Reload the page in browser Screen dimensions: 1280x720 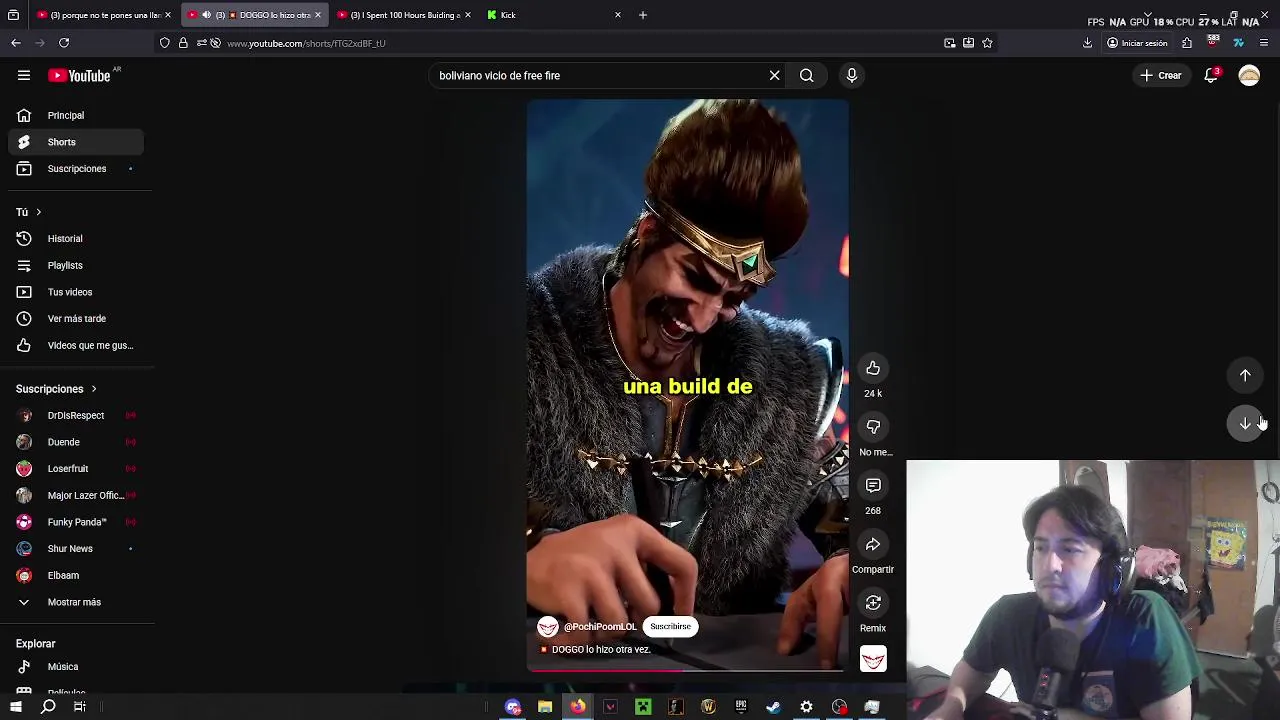click(x=64, y=43)
